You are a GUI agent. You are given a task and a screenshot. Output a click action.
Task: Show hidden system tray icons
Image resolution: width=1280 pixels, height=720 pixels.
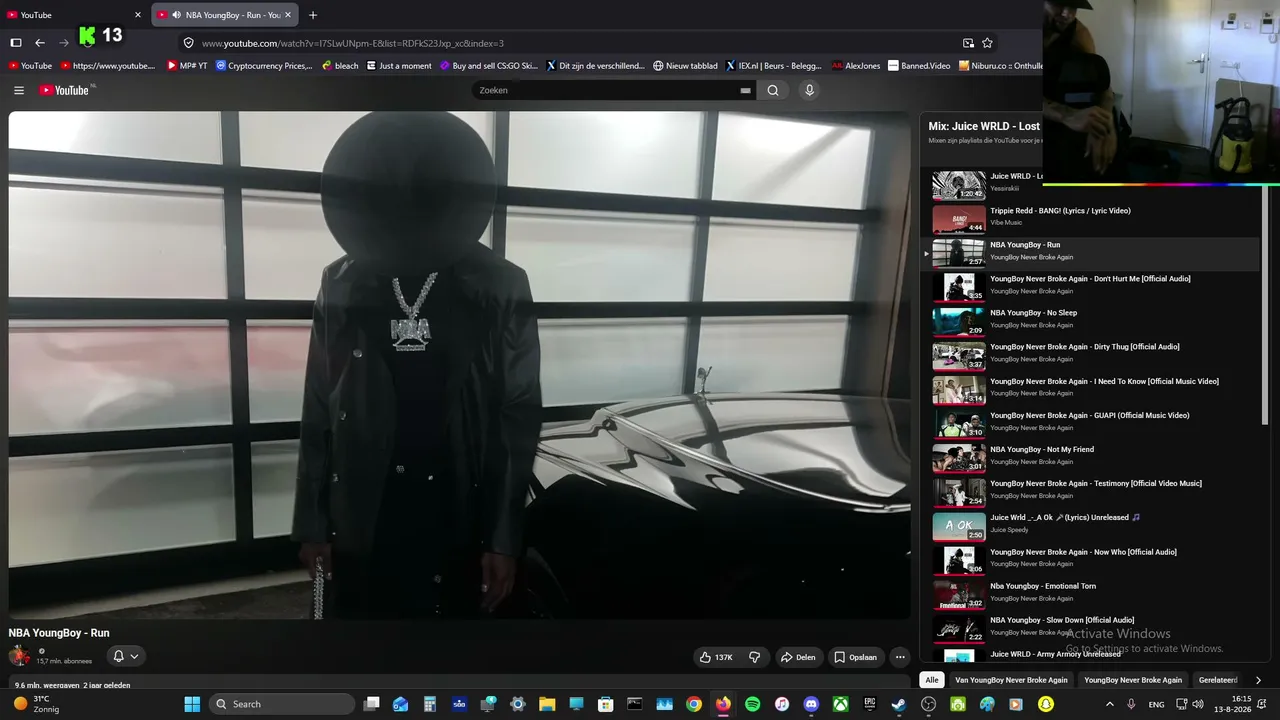[1109, 704]
